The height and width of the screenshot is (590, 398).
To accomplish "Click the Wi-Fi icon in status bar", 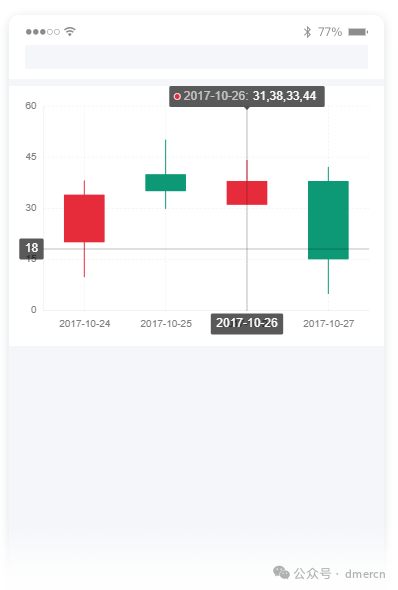I will click(x=70, y=32).
